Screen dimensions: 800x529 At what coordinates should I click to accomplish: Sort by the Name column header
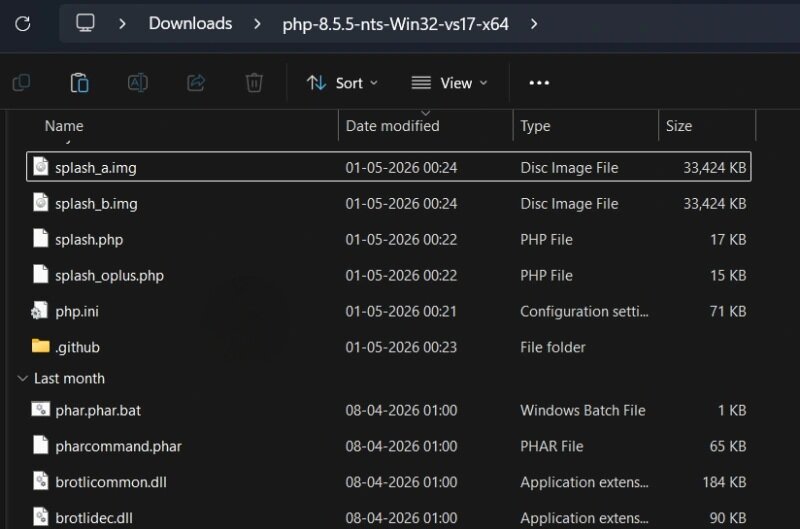pyautogui.click(x=64, y=125)
